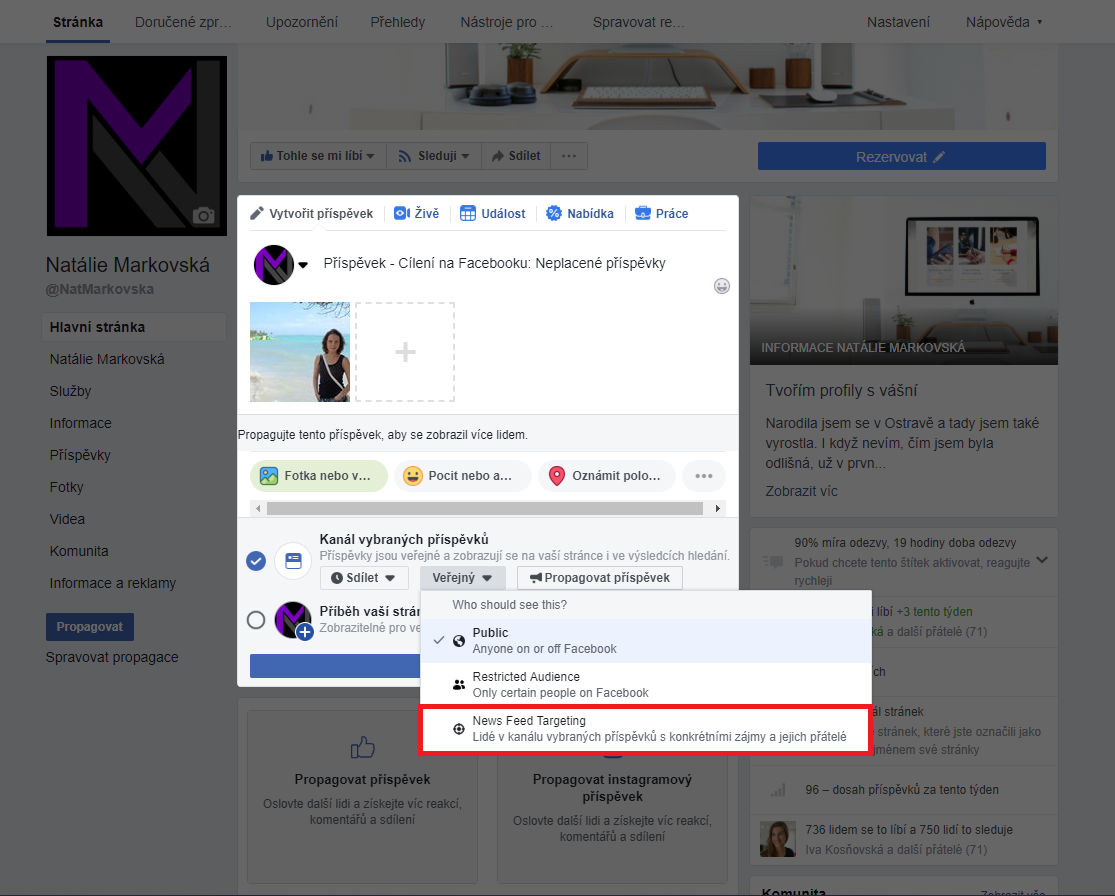Click the target icon for News Feed Targeting
Image resolution: width=1115 pixels, height=896 pixels.
coord(459,729)
